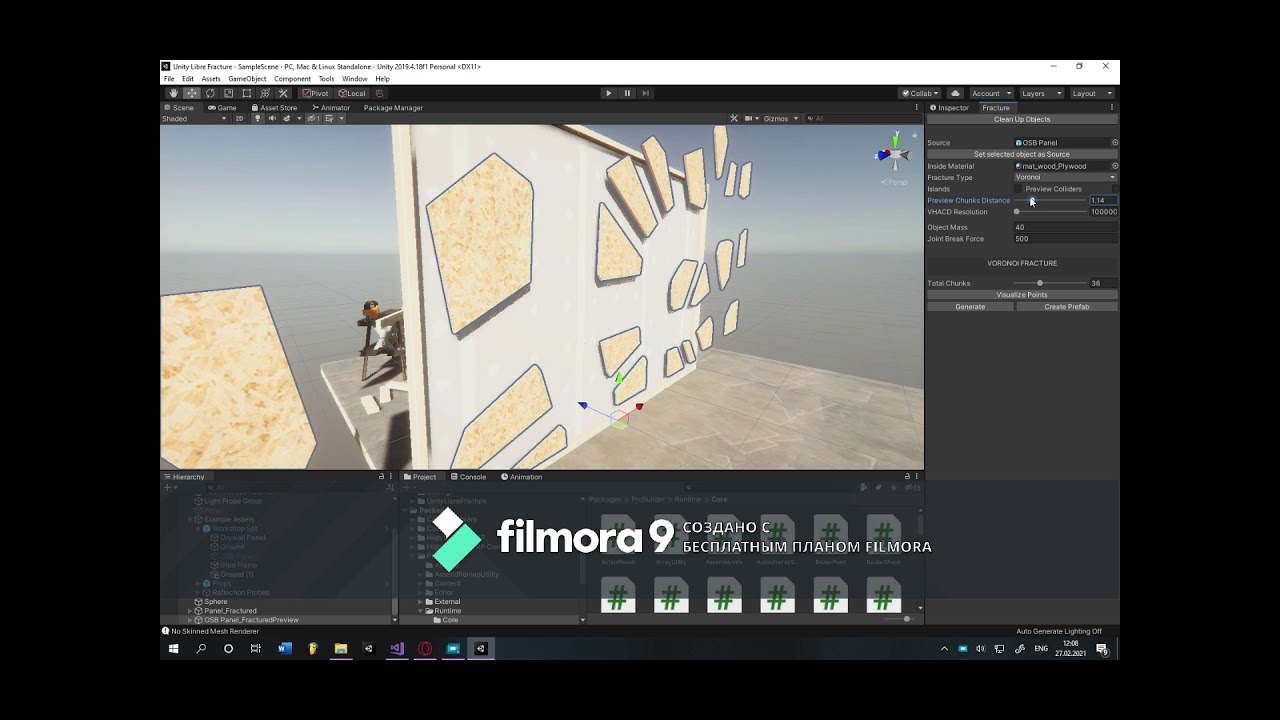Open Word from taskbar
Viewport: 1280px width, 720px height.
285,648
